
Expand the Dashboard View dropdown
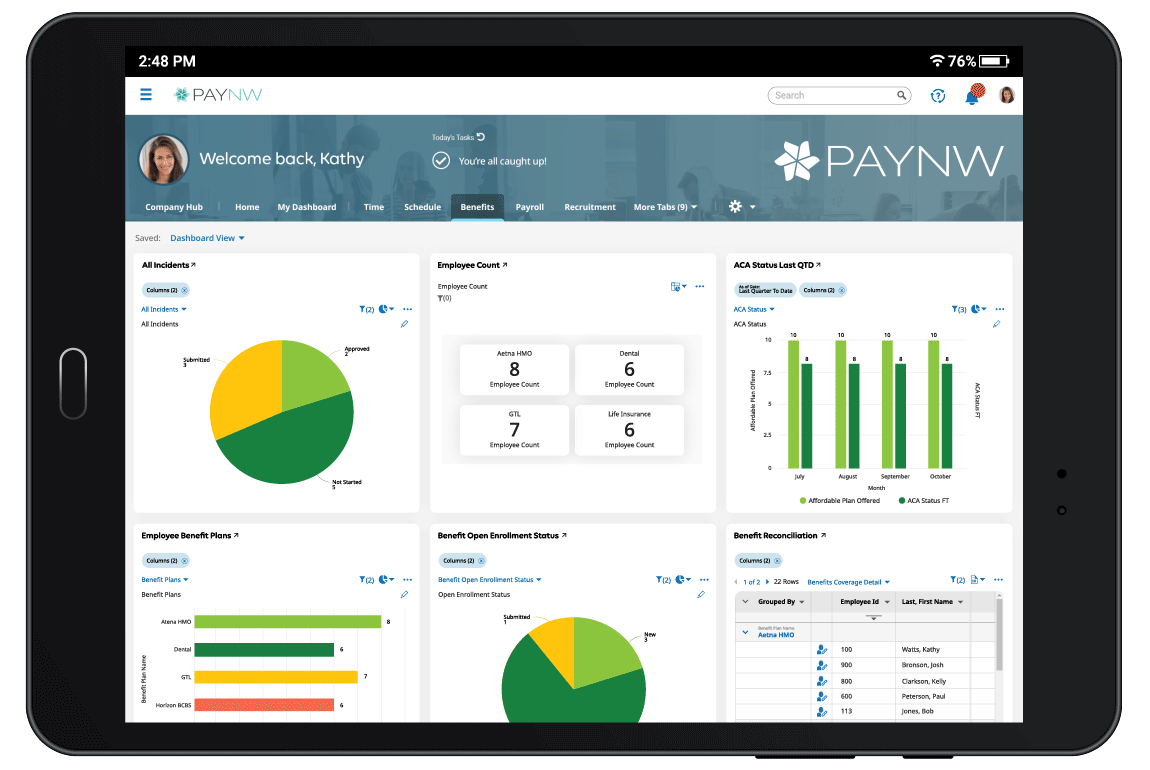pyautogui.click(x=207, y=238)
